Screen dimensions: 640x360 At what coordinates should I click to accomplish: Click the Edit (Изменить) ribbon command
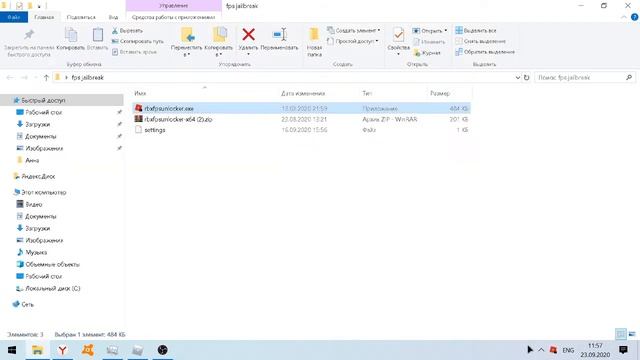(429, 42)
